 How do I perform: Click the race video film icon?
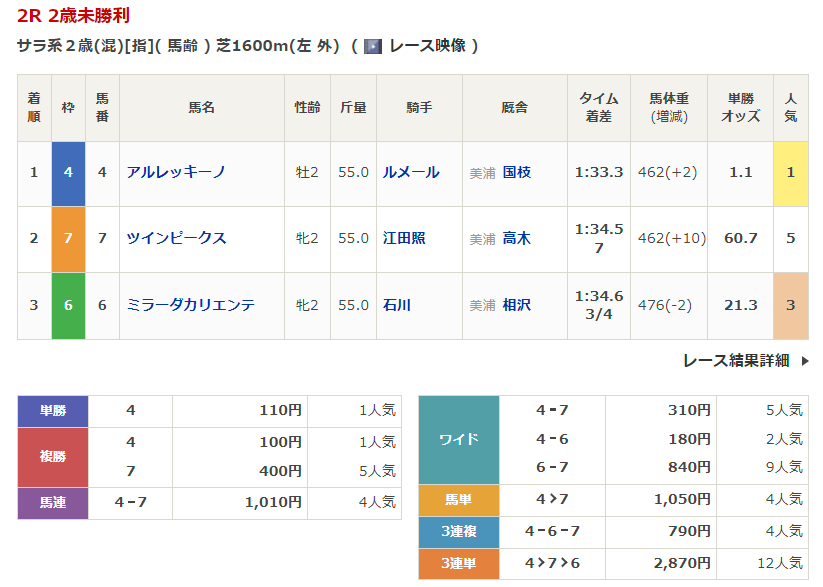[x=373, y=46]
